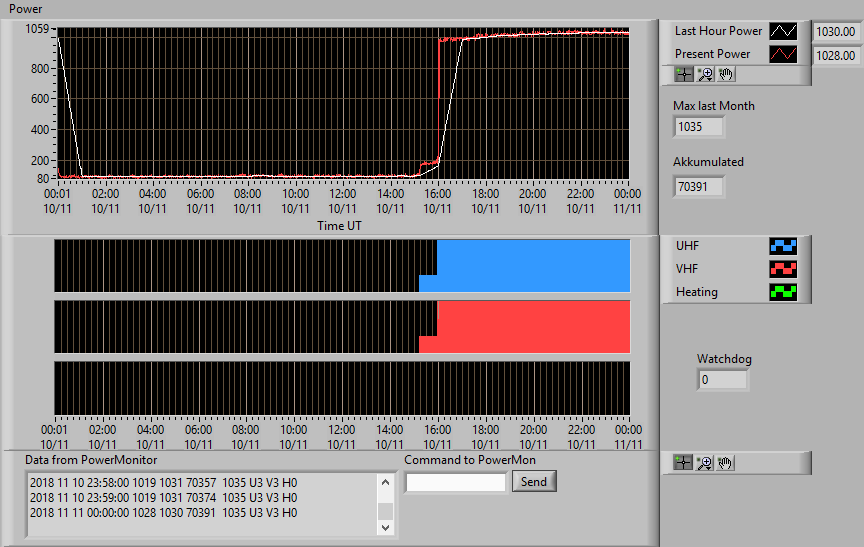Activate zoom tool on power graph palette

pos(705,74)
